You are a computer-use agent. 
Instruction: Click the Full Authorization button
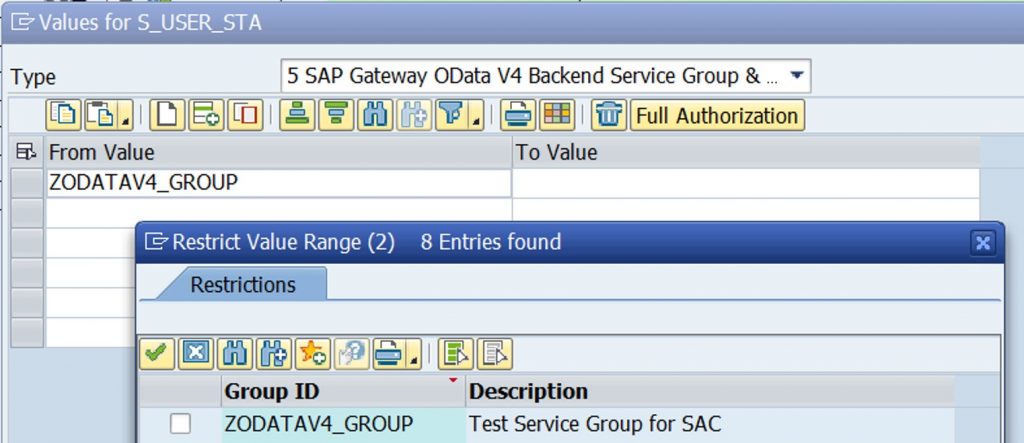717,116
